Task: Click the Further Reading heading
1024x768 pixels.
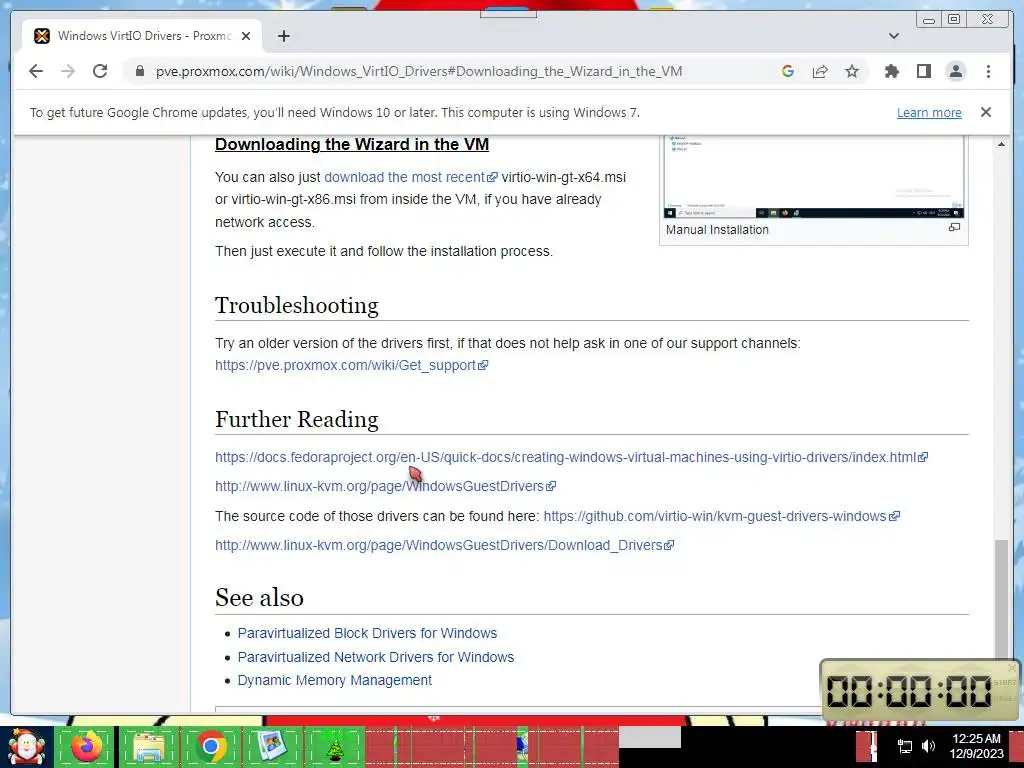Action: point(296,419)
